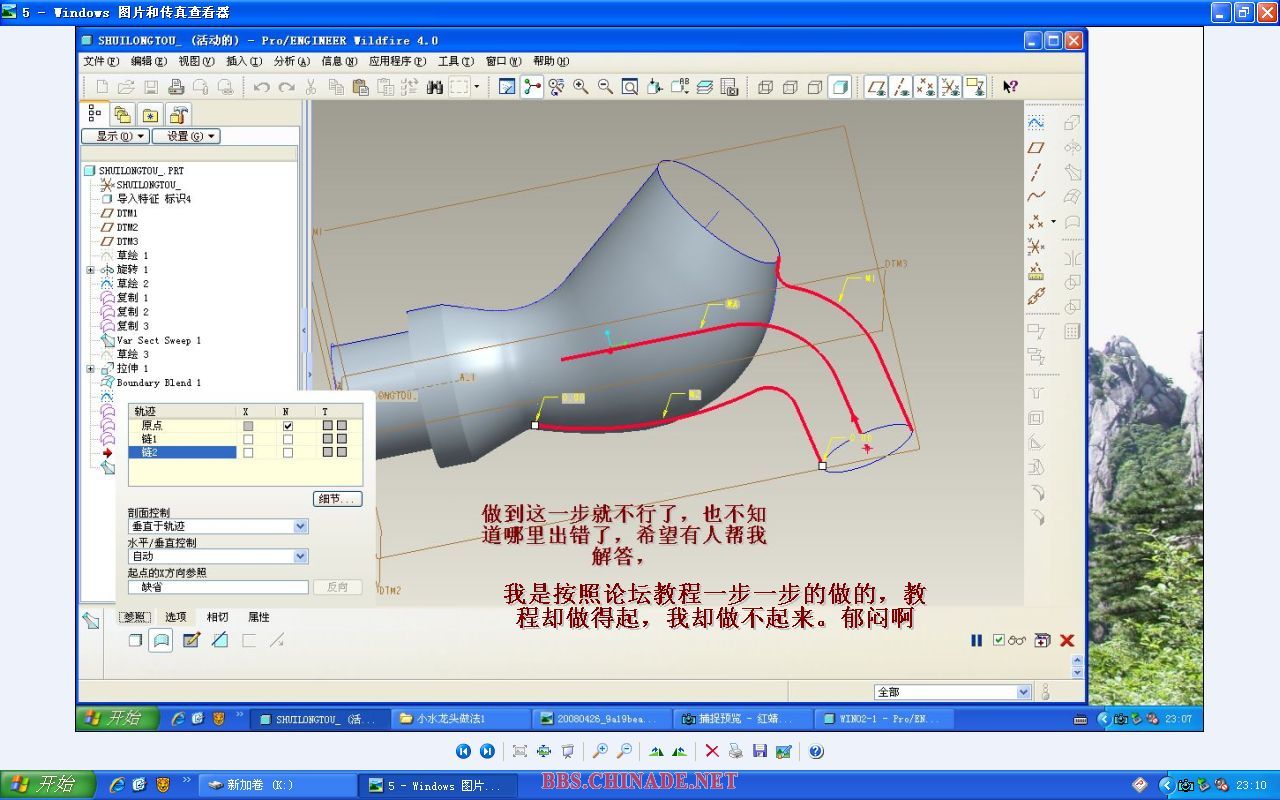Image resolution: width=1280 pixels, height=800 pixels.
Task: Open the 文件 menu
Action: pyautogui.click(x=100, y=61)
